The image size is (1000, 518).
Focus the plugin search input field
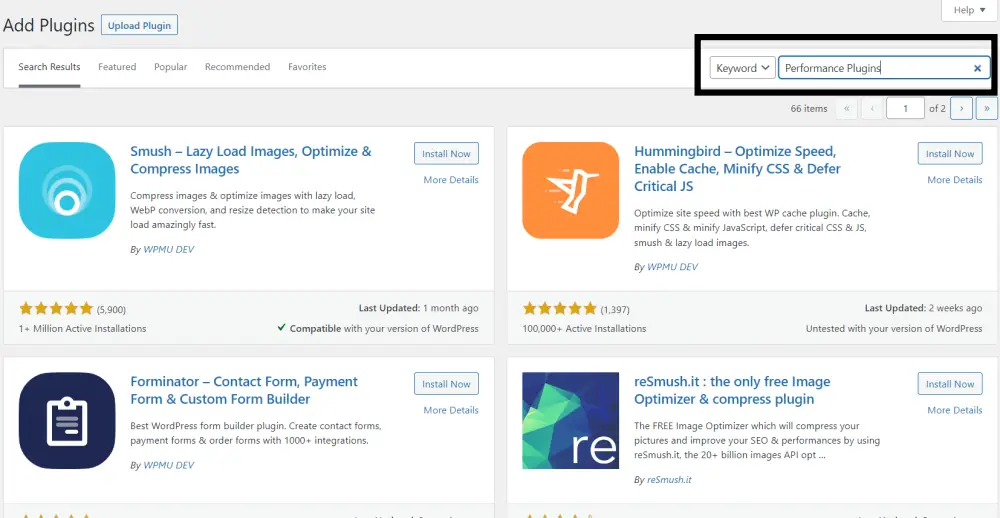coord(883,68)
